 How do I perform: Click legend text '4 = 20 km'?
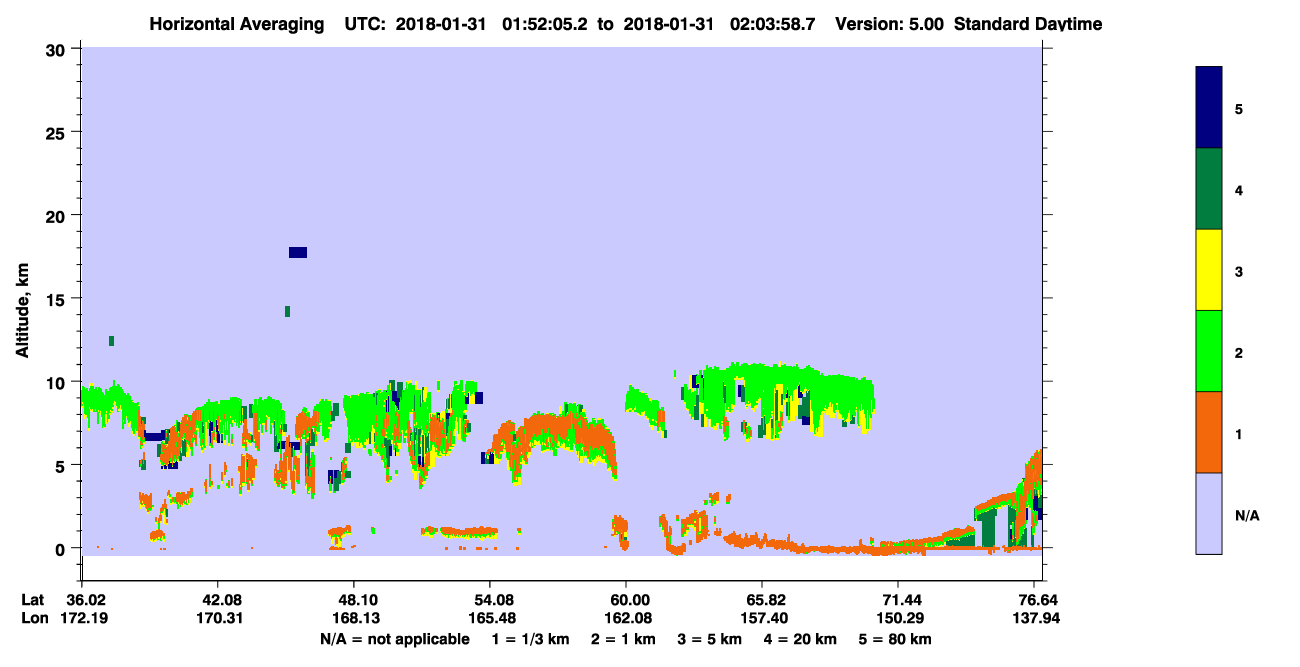[802, 639]
